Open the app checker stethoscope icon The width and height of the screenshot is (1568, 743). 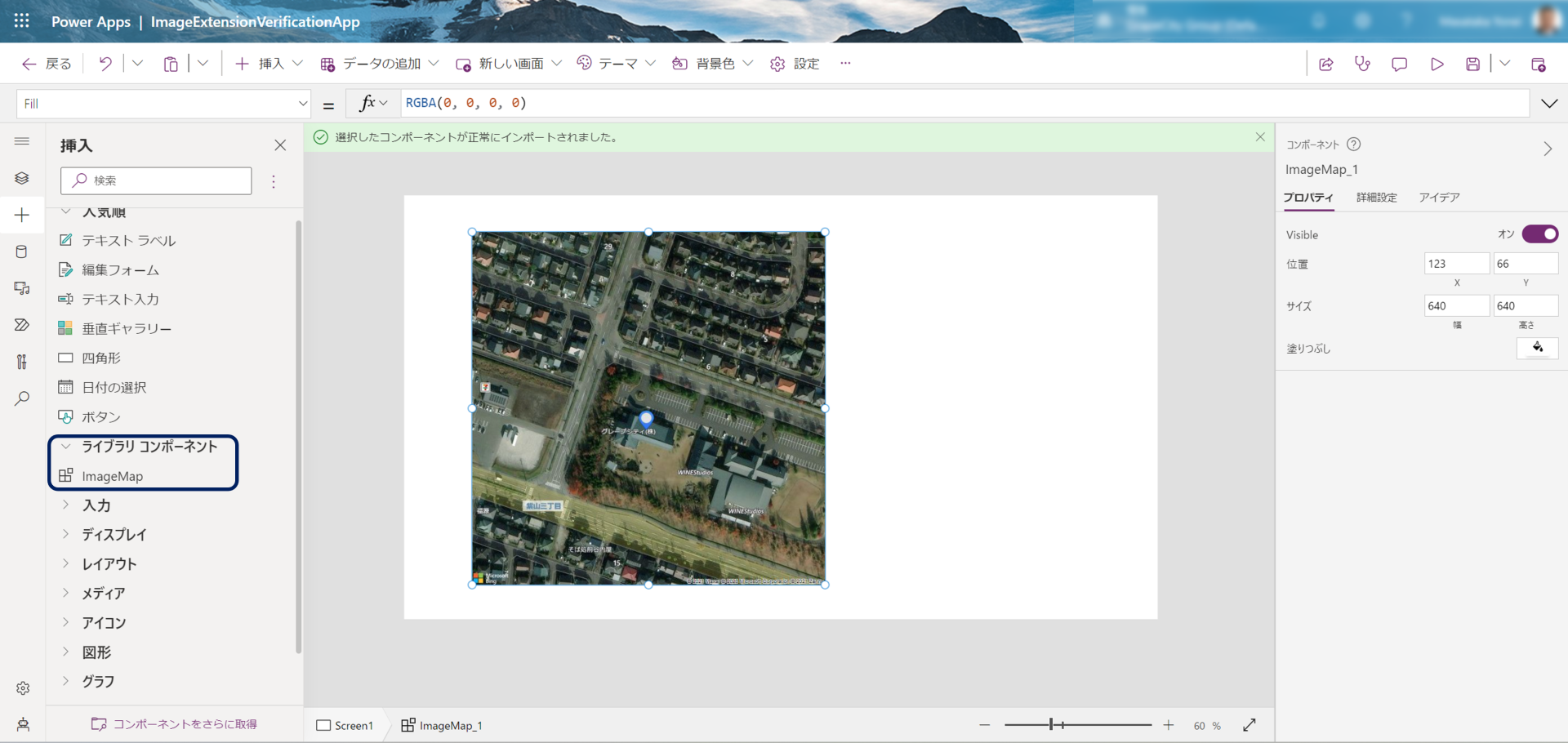click(x=1363, y=64)
